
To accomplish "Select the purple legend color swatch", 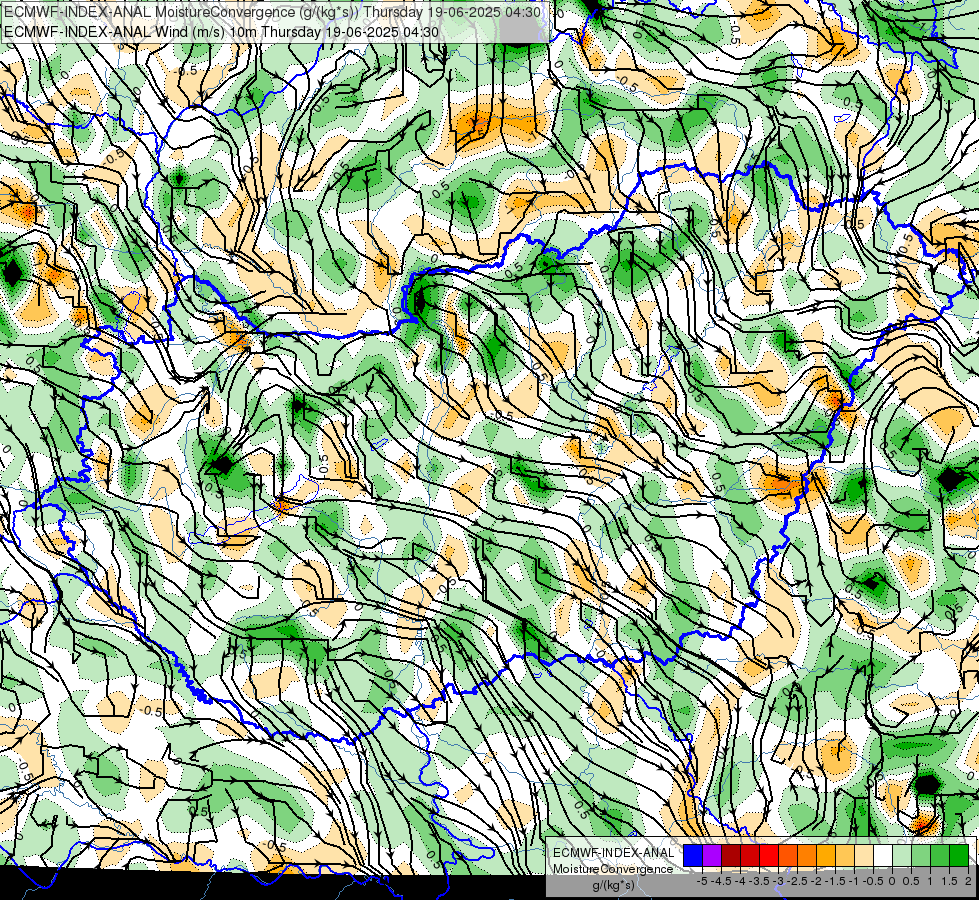I will [x=712, y=855].
